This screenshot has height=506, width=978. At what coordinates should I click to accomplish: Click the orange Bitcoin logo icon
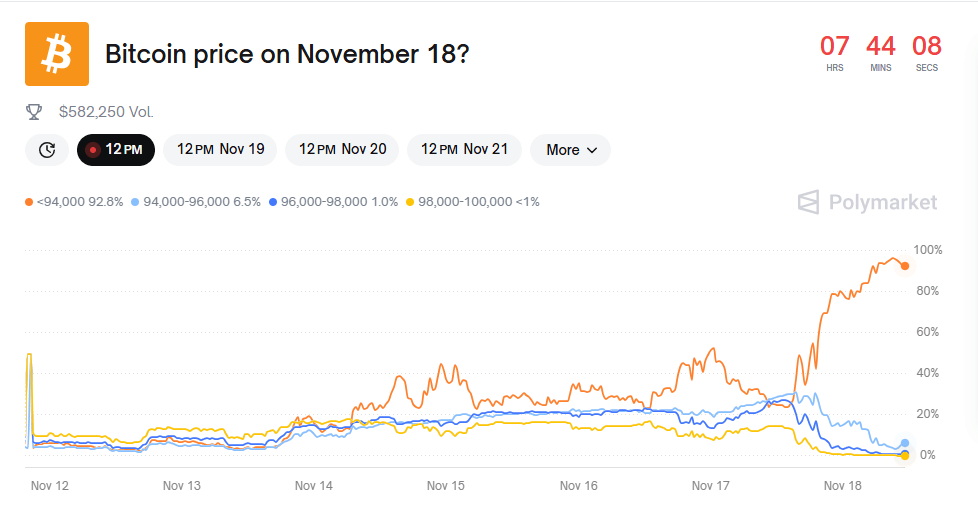pyautogui.click(x=56, y=54)
